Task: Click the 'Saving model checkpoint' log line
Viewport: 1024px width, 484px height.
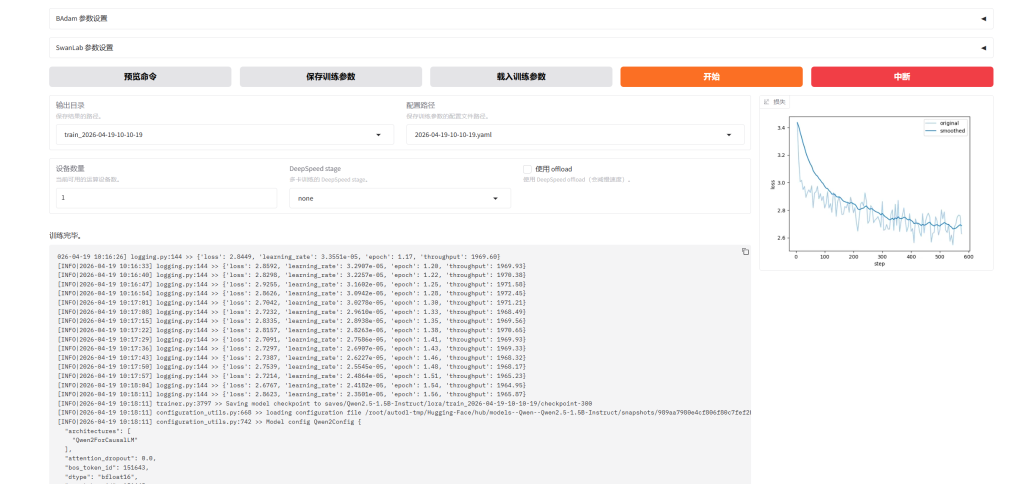Action: [325, 404]
